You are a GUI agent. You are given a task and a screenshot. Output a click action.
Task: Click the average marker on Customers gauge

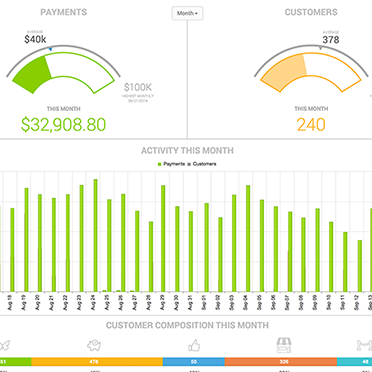coord(320,48)
